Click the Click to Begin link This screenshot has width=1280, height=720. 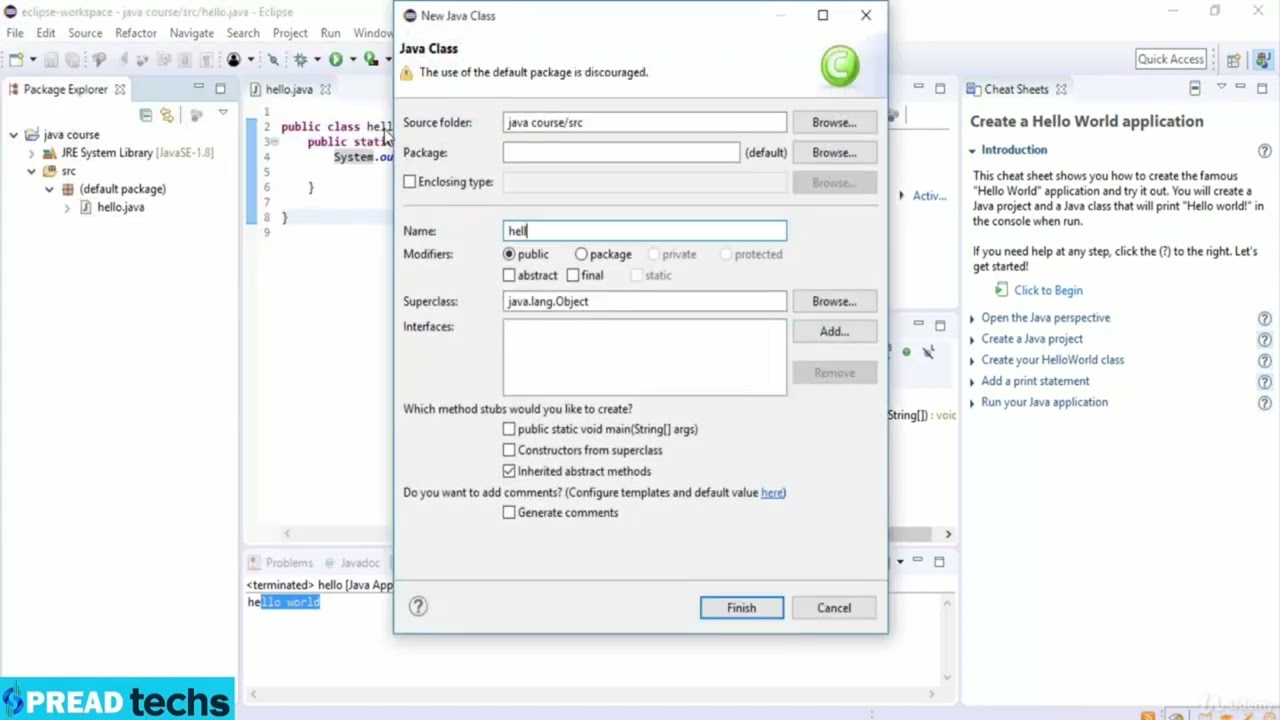[x=1048, y=290]
